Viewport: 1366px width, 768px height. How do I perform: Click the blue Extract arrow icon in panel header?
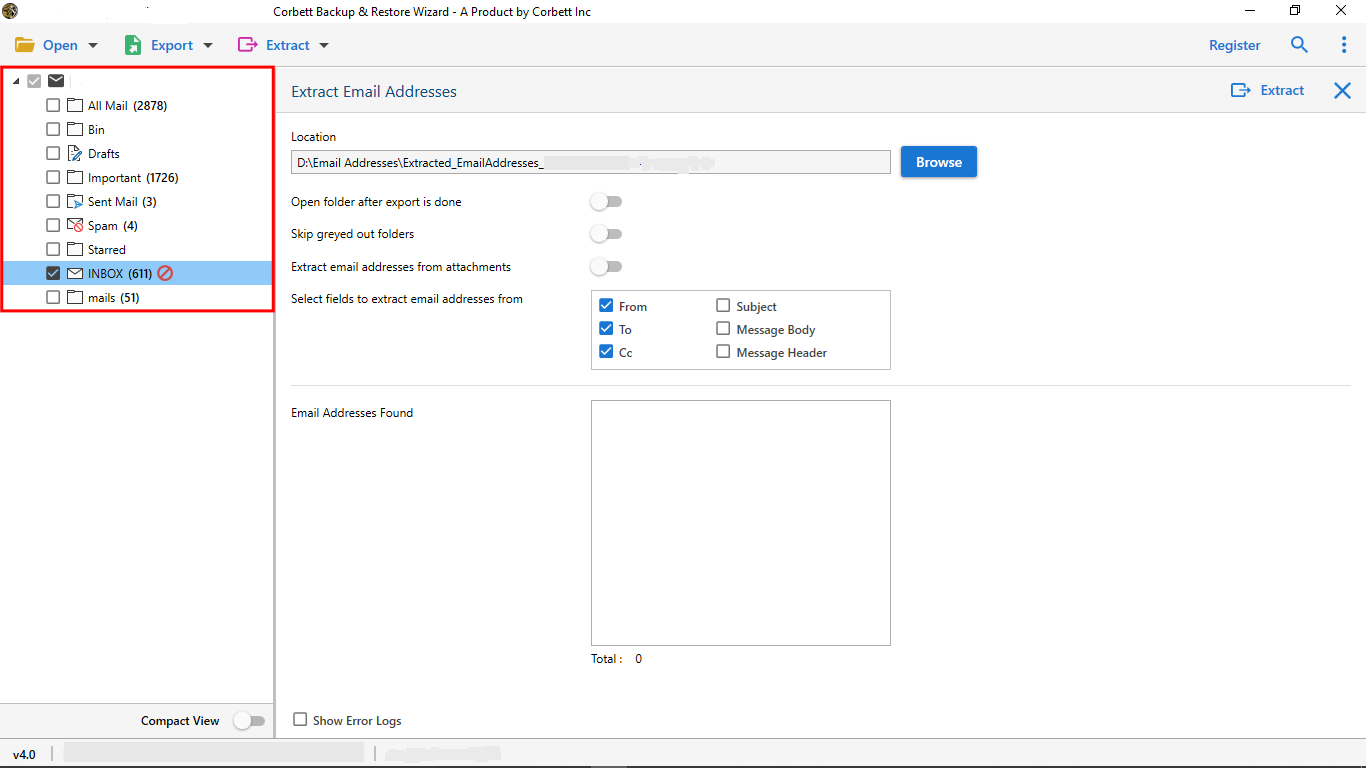(x=1241, y=90)
